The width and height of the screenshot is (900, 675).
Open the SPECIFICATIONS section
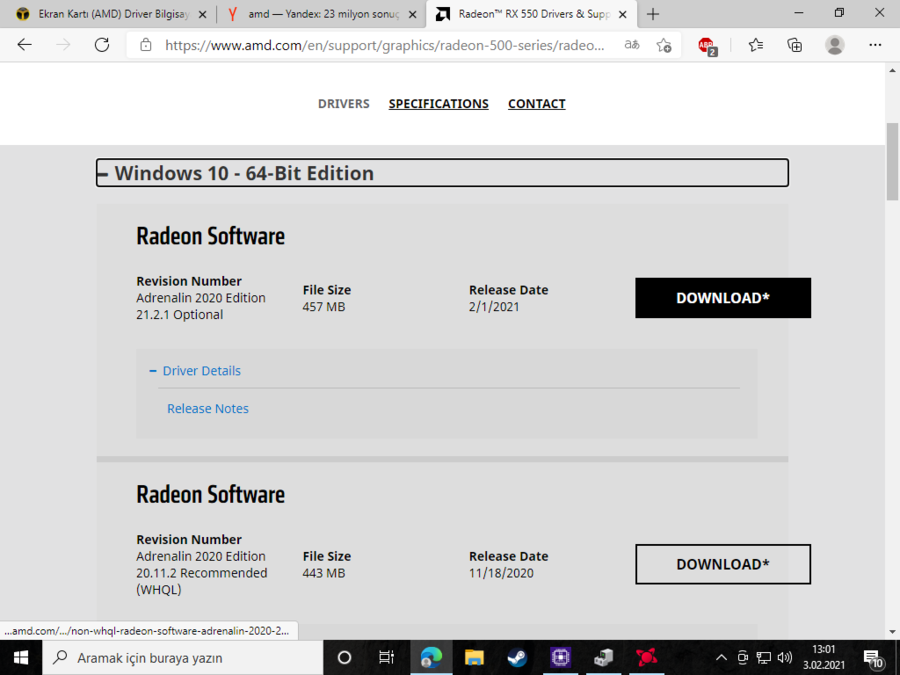click(439, 104)
